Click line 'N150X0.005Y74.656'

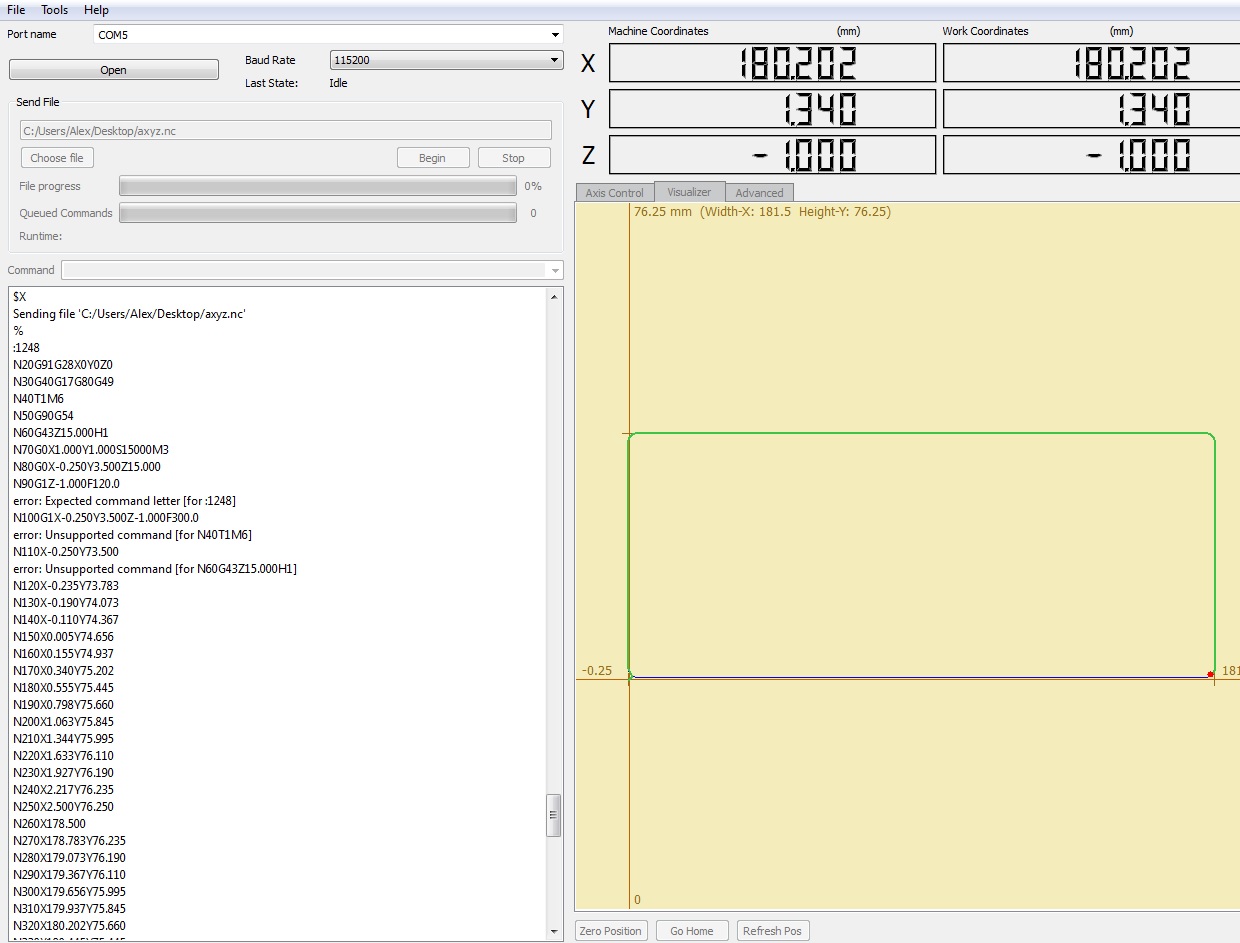(x=63, y=637)
